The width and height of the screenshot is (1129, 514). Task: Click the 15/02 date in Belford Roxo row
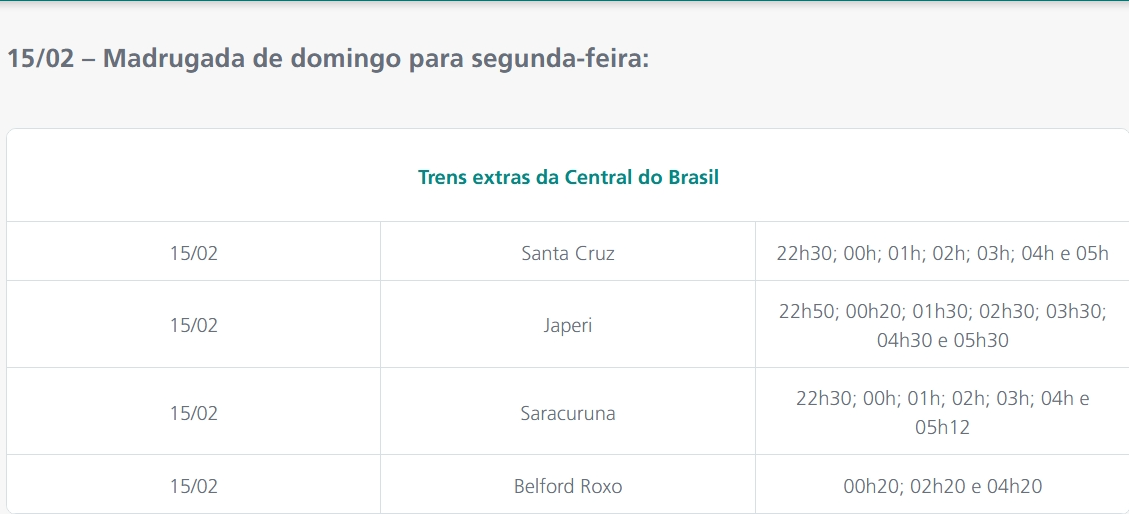pyautogui.click(x=193, y=486)
